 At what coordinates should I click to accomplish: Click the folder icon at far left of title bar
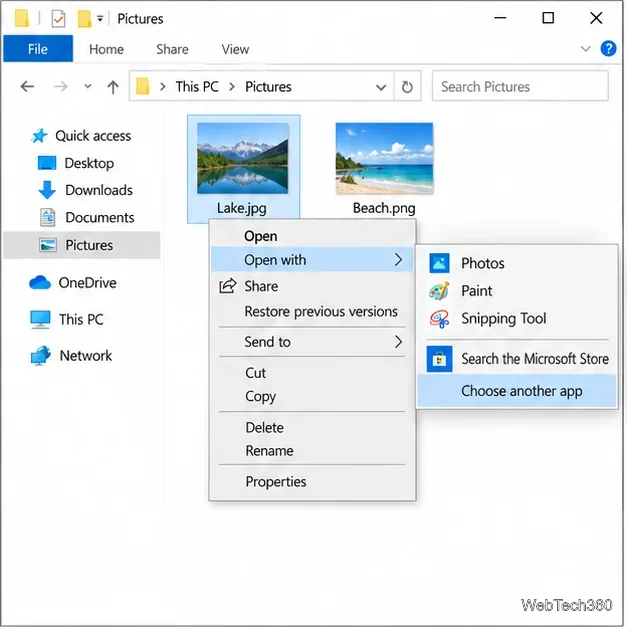click(x=22, y=18)
